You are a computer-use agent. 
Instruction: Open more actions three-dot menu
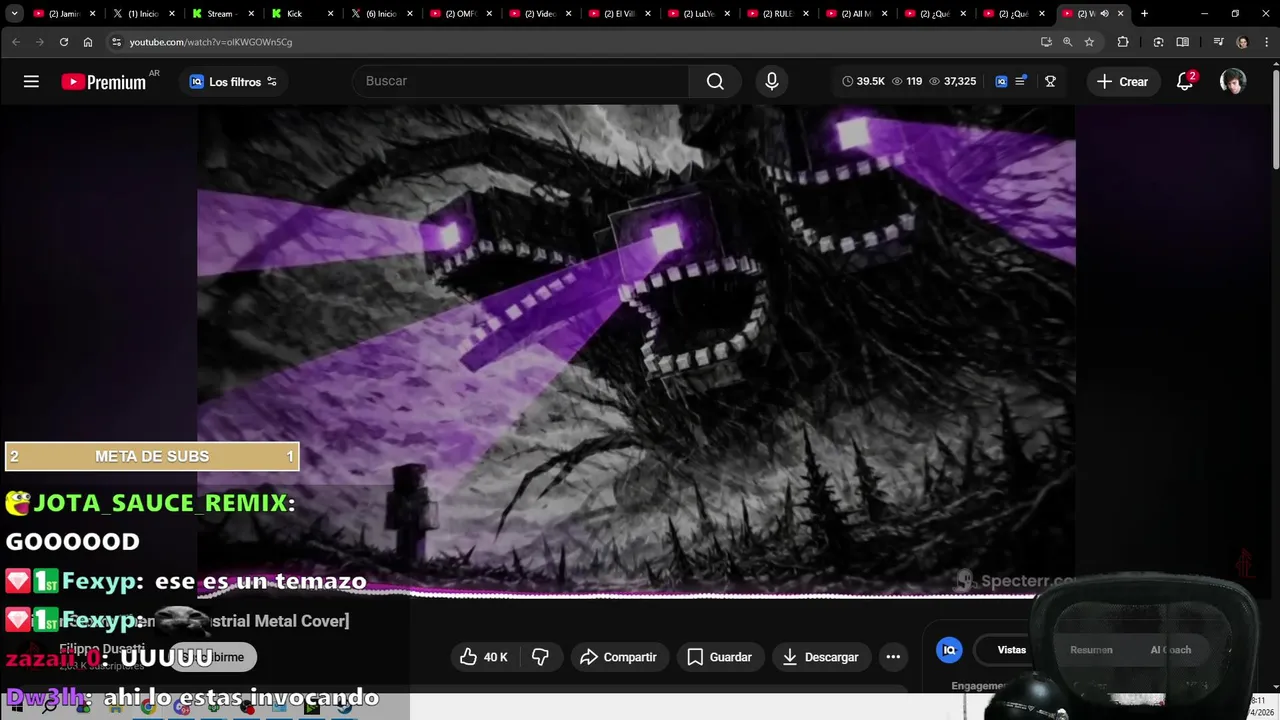click(893, 657)
